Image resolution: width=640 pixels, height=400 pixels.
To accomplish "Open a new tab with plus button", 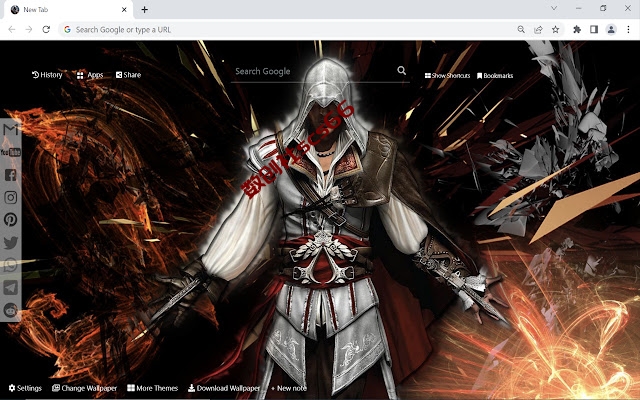I will pos(144,10).
